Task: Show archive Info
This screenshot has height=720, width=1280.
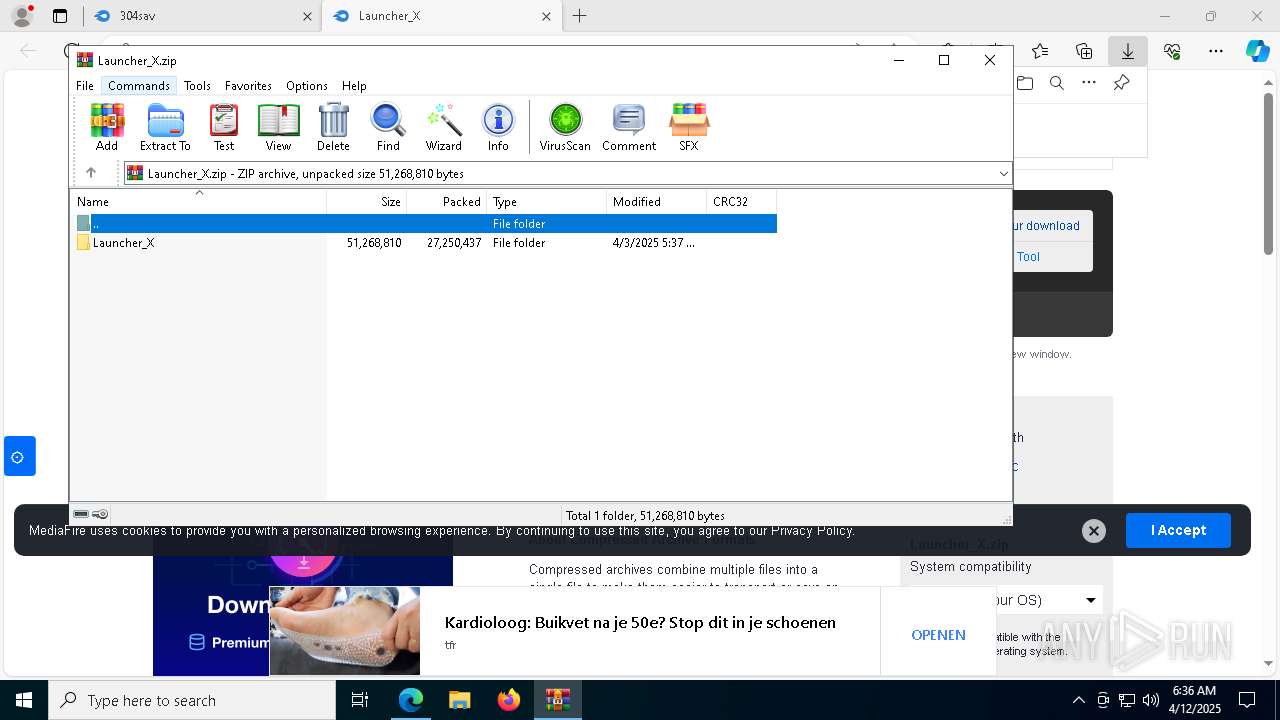Action: (498, 128)
